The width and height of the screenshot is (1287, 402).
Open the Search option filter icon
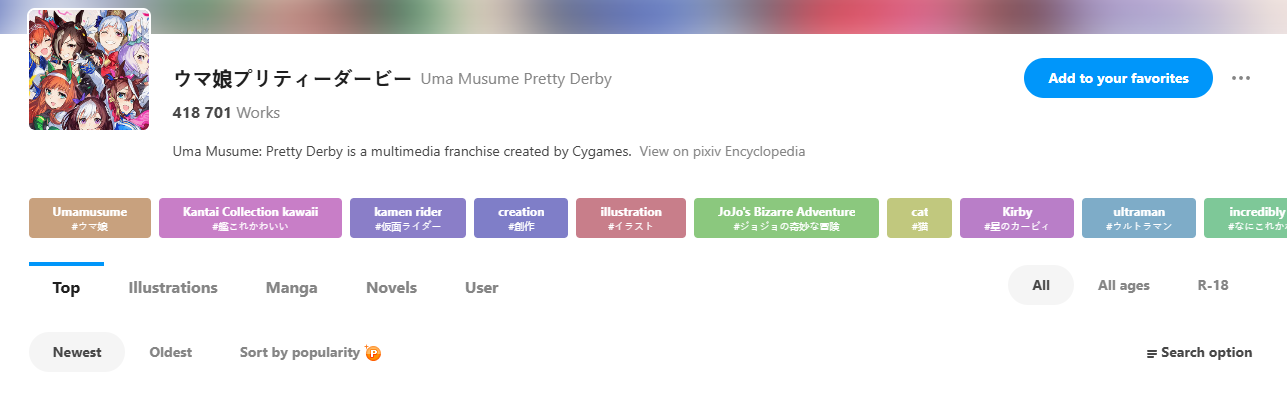pos(1152,353)
